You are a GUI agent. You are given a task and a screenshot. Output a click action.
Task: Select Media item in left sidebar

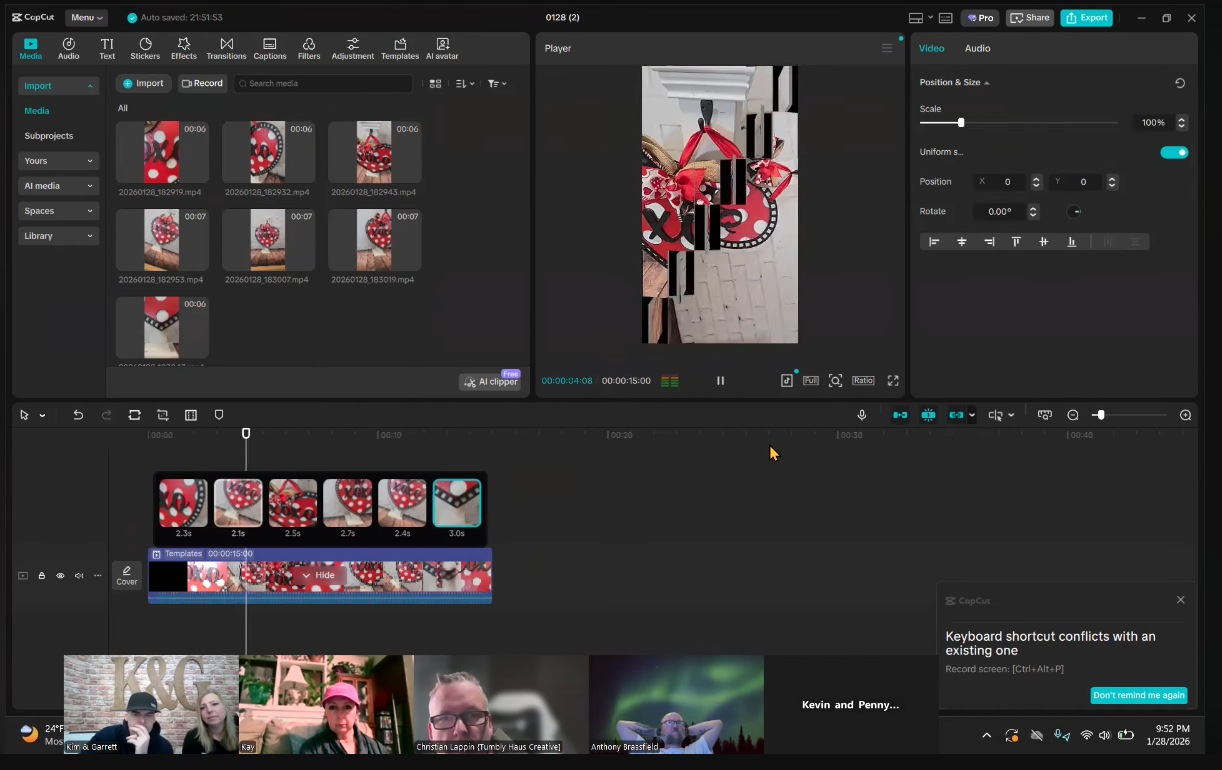[37, 111]
